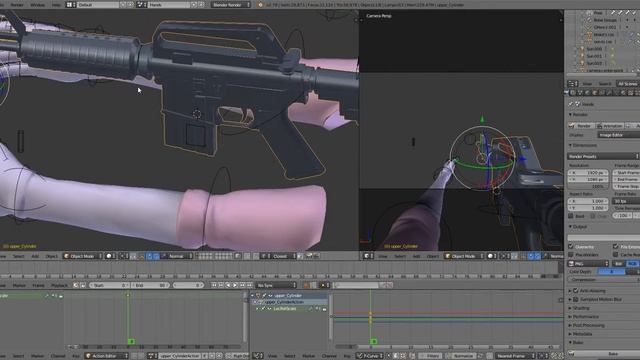The height and width of the screenshot is (360, 640).
Task: Select upper_CylinderAction channel in graph editor
Action: coord(284,302)
